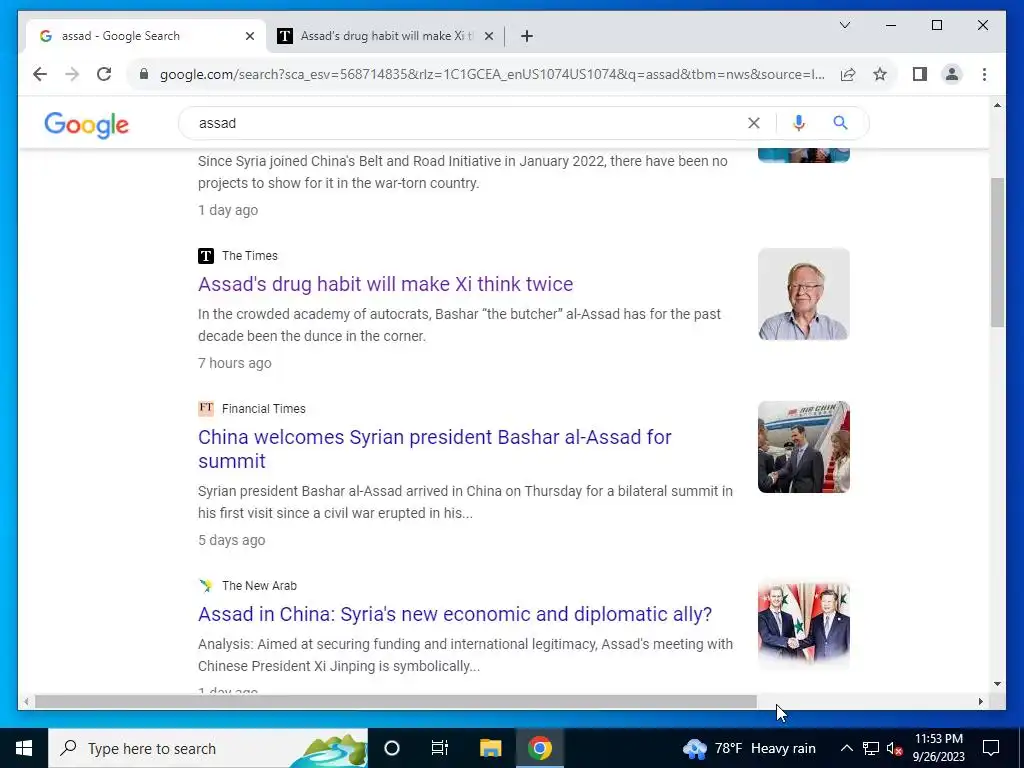Close the 'Assad's drug habit' tab

(488, 36)
